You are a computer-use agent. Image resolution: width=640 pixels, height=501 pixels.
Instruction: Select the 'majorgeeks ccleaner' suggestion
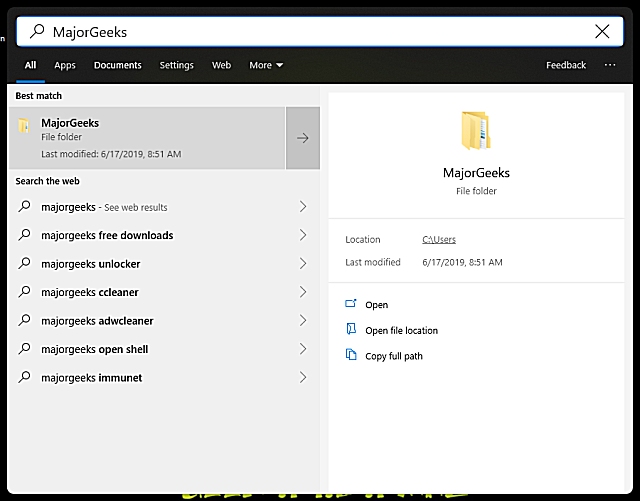pos(163,292)
